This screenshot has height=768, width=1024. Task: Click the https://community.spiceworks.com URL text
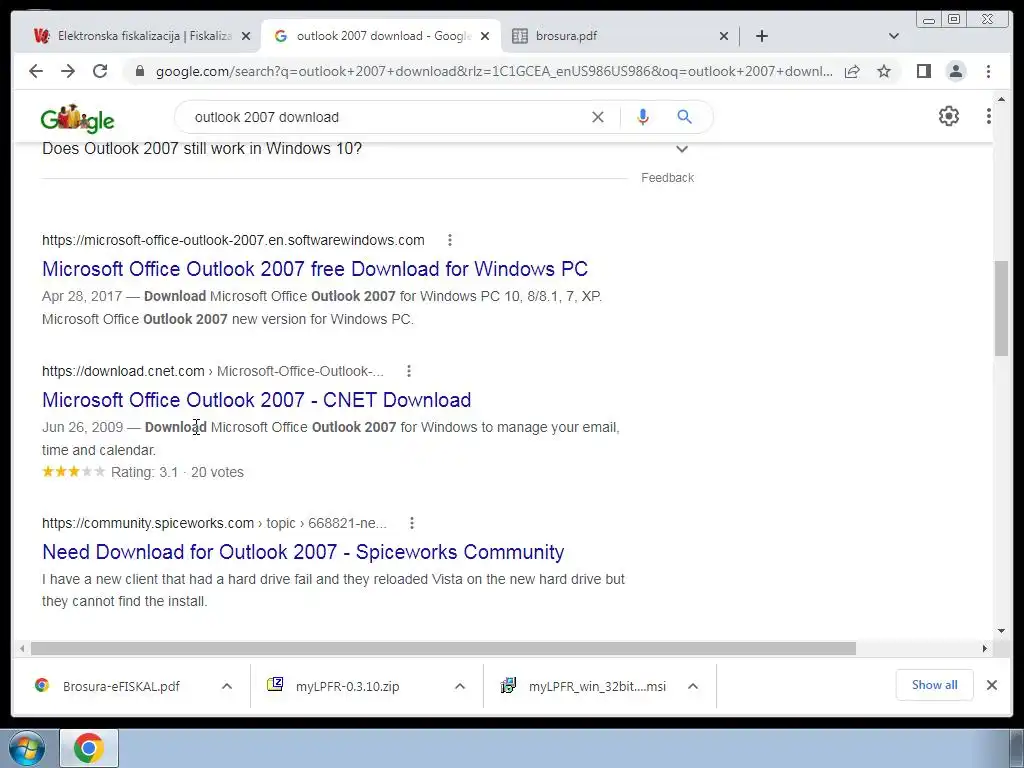148,523
